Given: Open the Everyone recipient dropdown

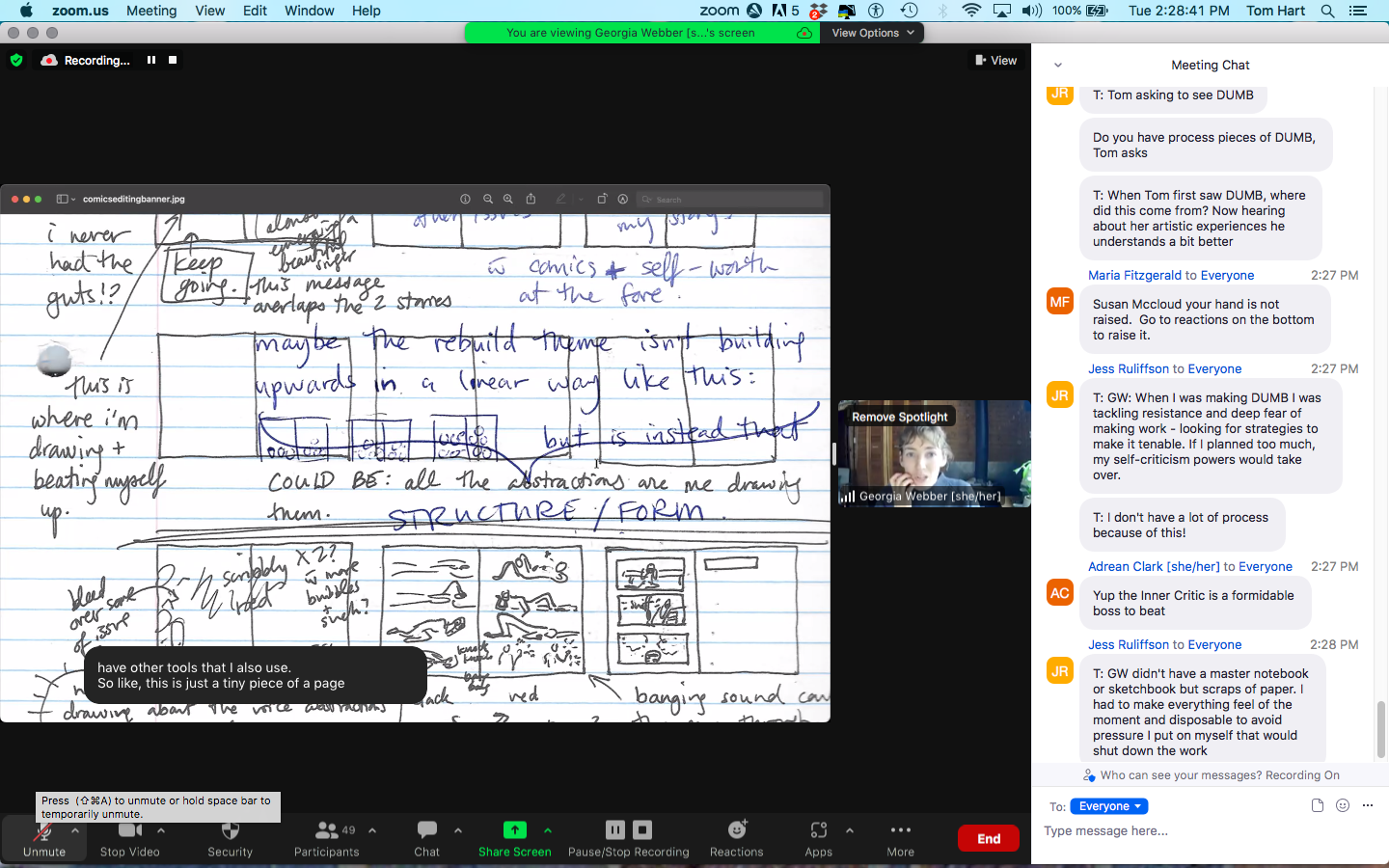Looking at the screenshot, I should pyautogui.click(x=1109, y=806).
